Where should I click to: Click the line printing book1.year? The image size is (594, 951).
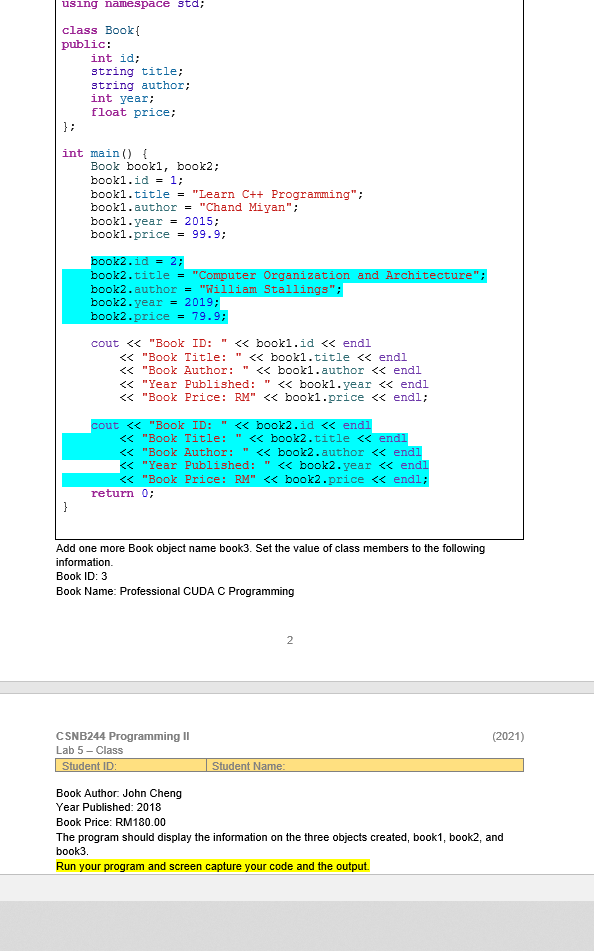274,384
